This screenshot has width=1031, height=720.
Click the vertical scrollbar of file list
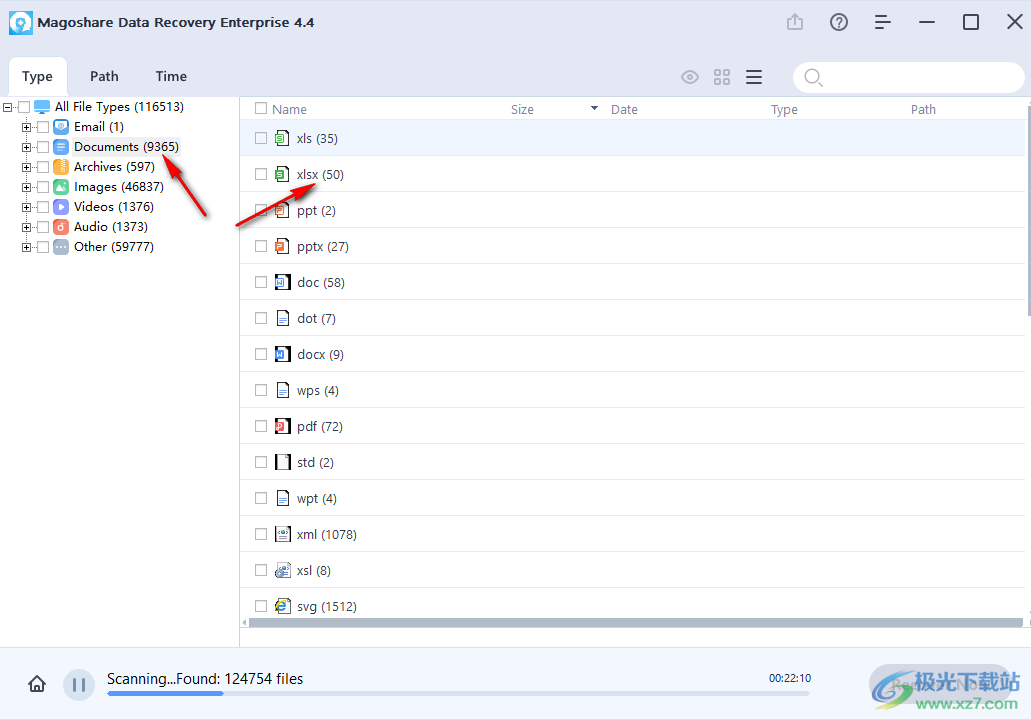1028,210
